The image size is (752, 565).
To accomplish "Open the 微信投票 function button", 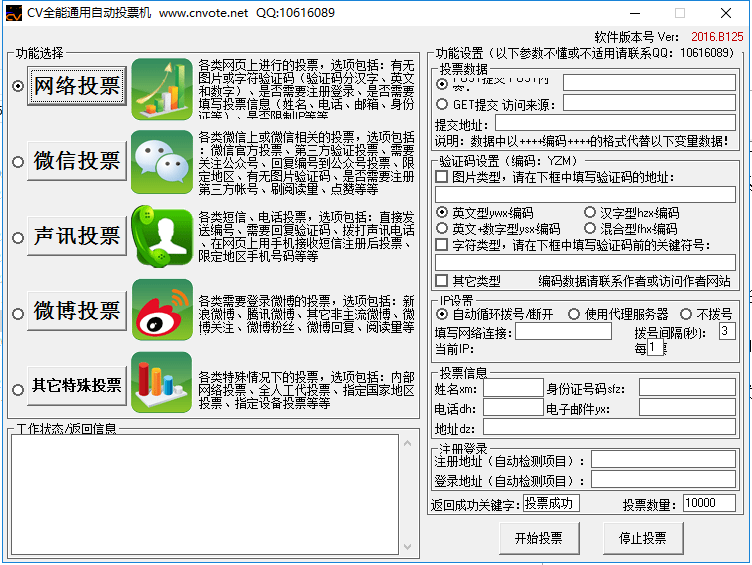I will coord(77,161).
